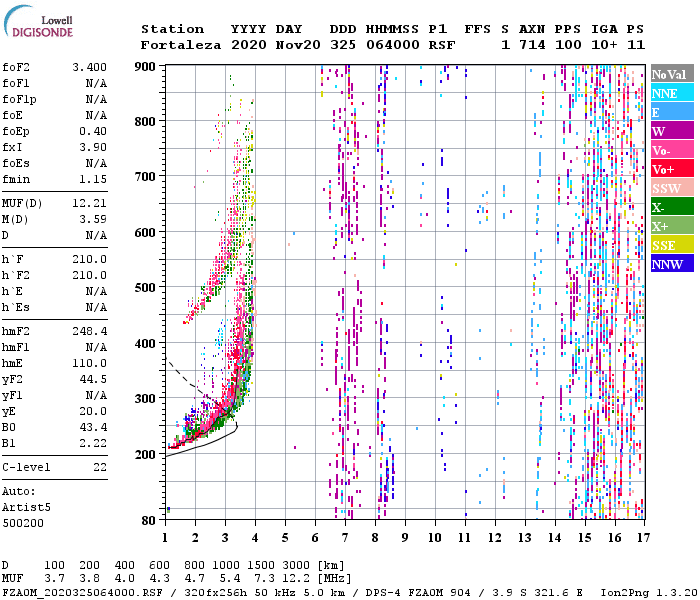The width and height of the screenshot is (700, 600).
Task: Click the 80 km height axis label
Action: [149, 520]
